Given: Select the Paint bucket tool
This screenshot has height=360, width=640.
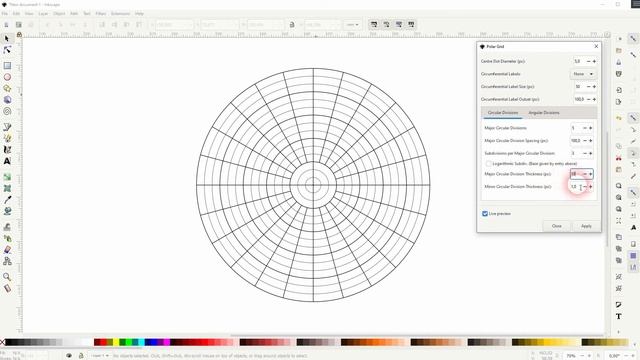Looking at the screenshot, I should click(x=7, y=211).
